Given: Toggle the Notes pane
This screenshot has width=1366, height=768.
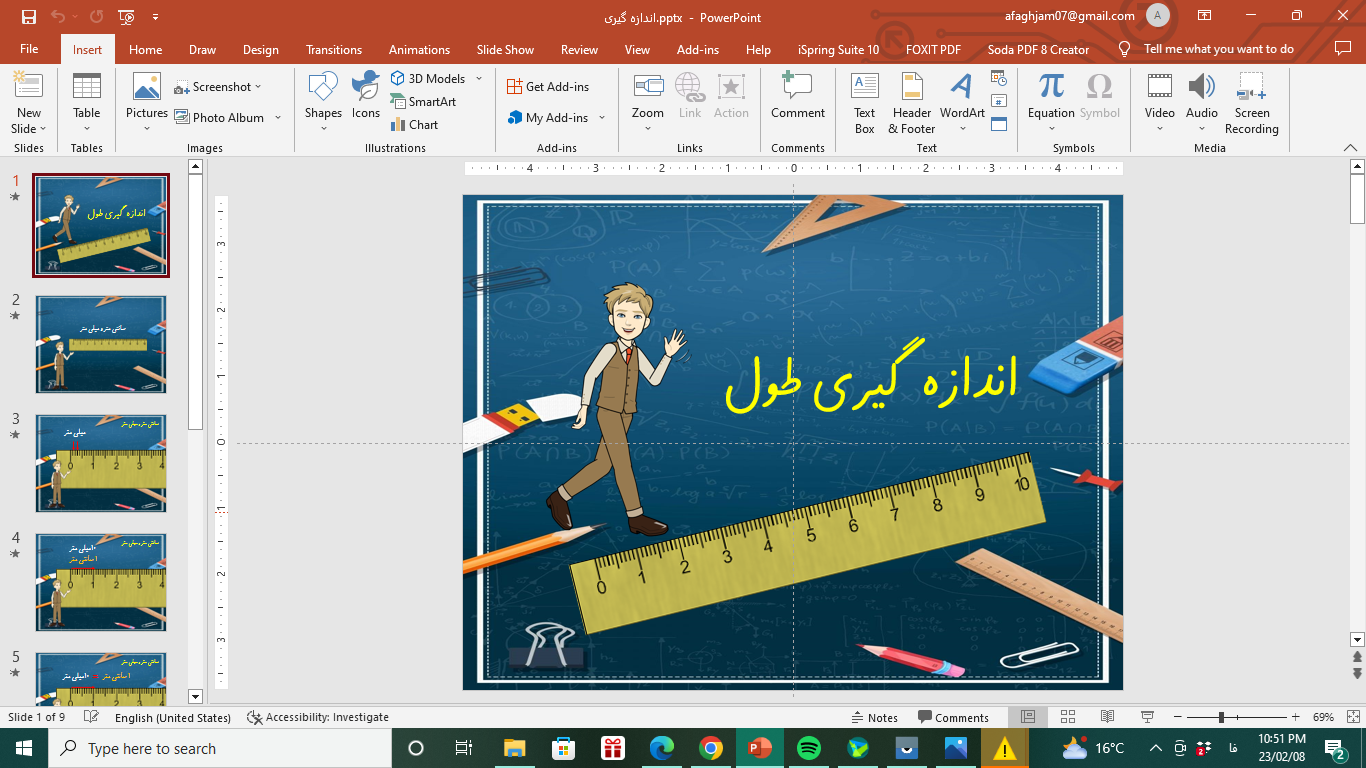Looking at the screenshot, I should (x=880, y=717).
